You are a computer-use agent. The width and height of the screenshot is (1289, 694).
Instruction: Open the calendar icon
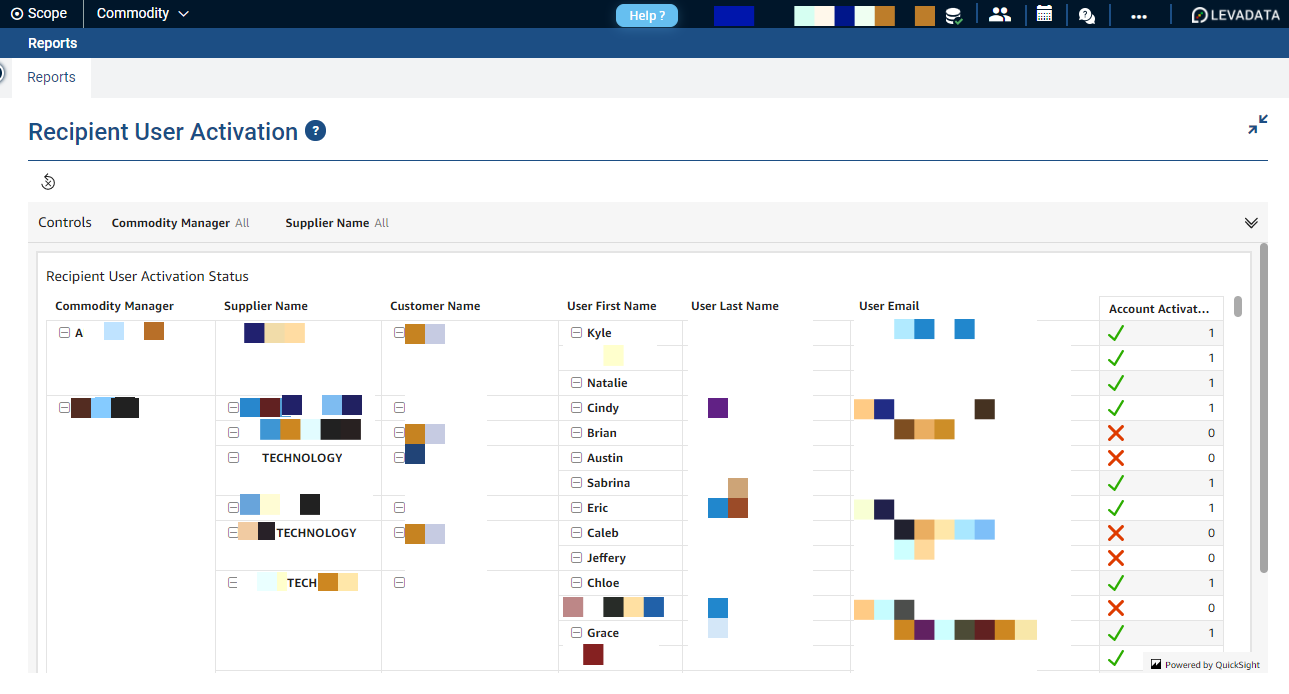tap(1044, 14)
